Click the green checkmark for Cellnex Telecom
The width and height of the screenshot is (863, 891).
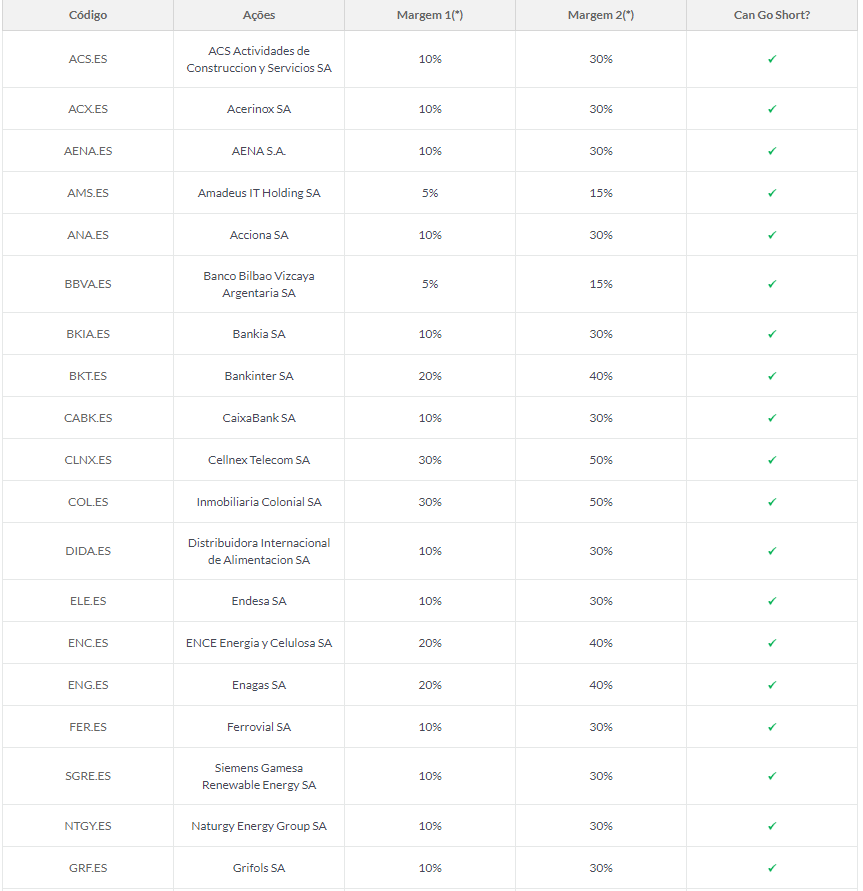click(772, 460)
